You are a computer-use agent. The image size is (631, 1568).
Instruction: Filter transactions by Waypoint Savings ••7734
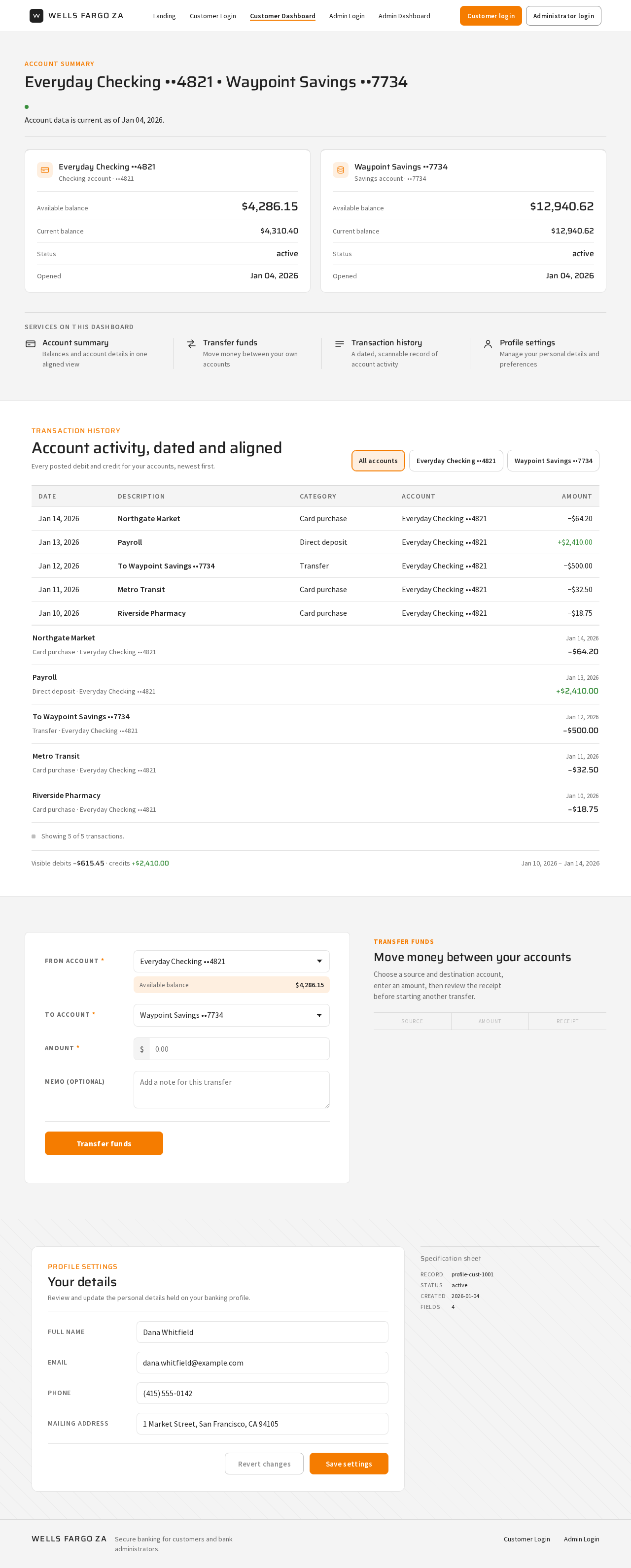(553, 461)
